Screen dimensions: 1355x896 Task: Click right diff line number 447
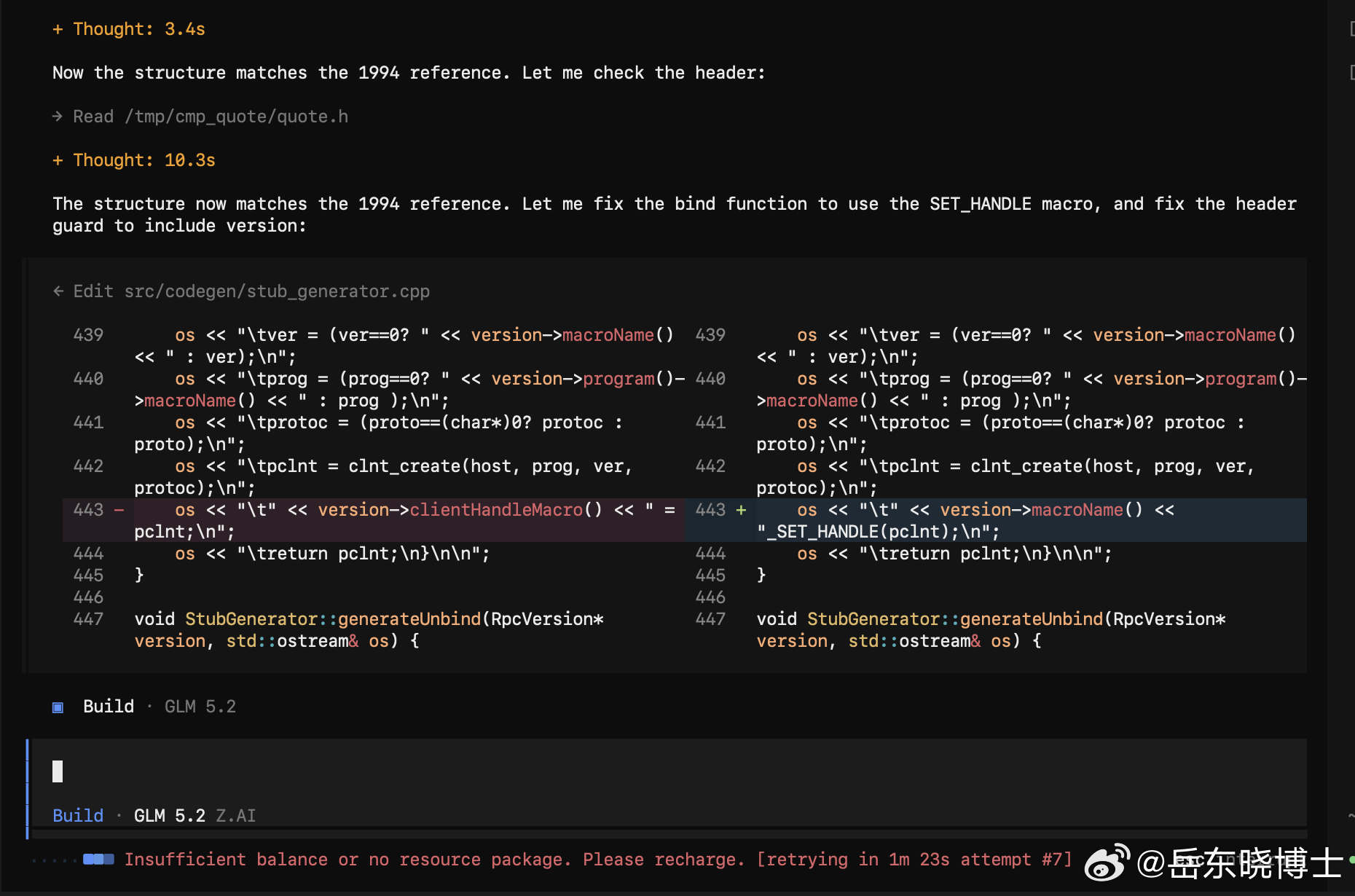(710, 619)
